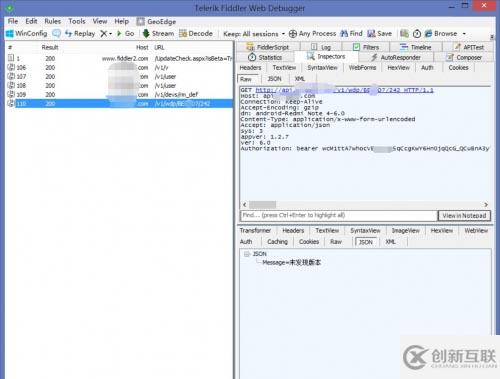Screen dimensions: 500x379
Task: Click the Find text input field
Action: (338, 215)
